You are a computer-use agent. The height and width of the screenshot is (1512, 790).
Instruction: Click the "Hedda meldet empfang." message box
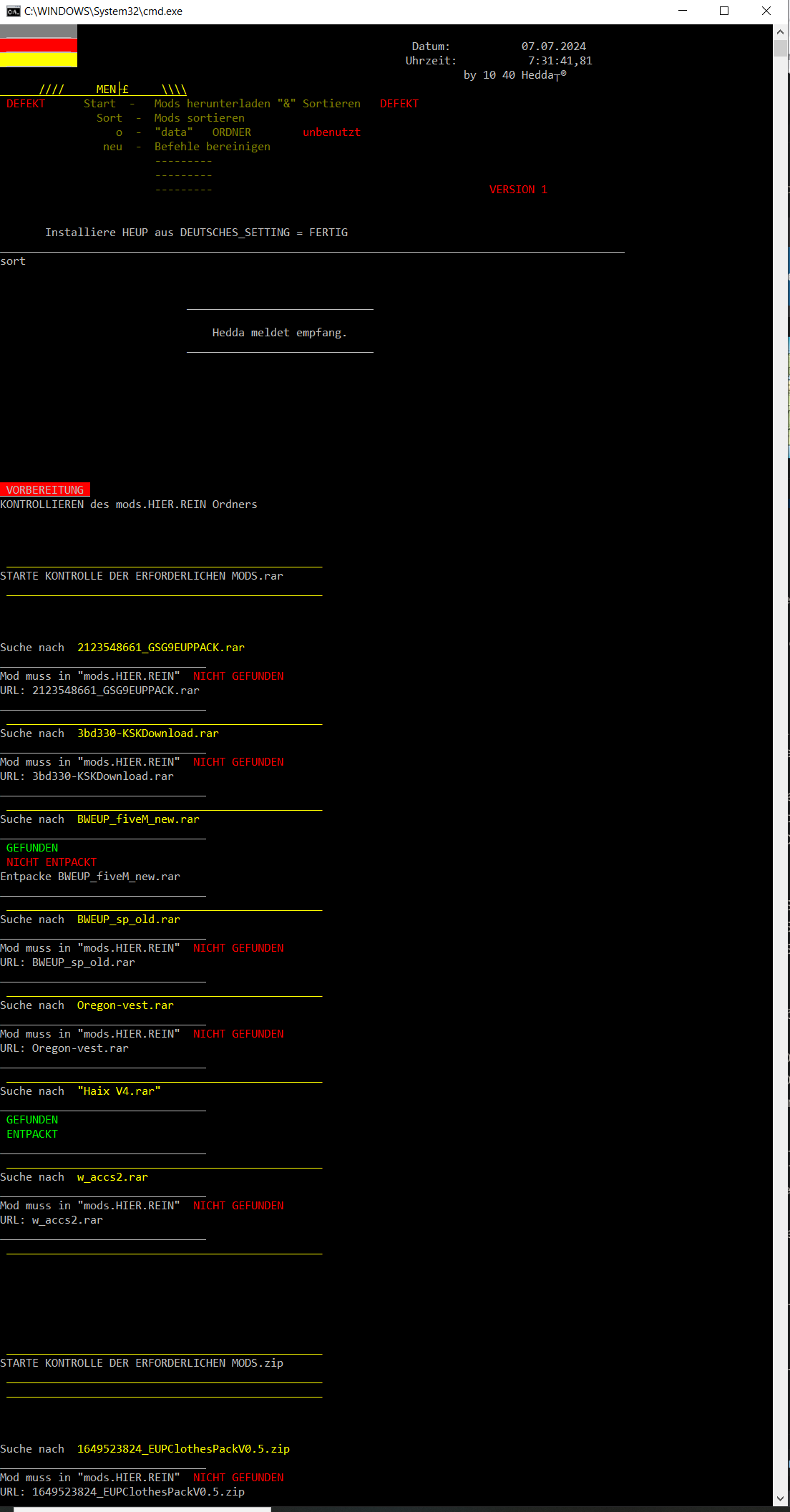(279, 333)
